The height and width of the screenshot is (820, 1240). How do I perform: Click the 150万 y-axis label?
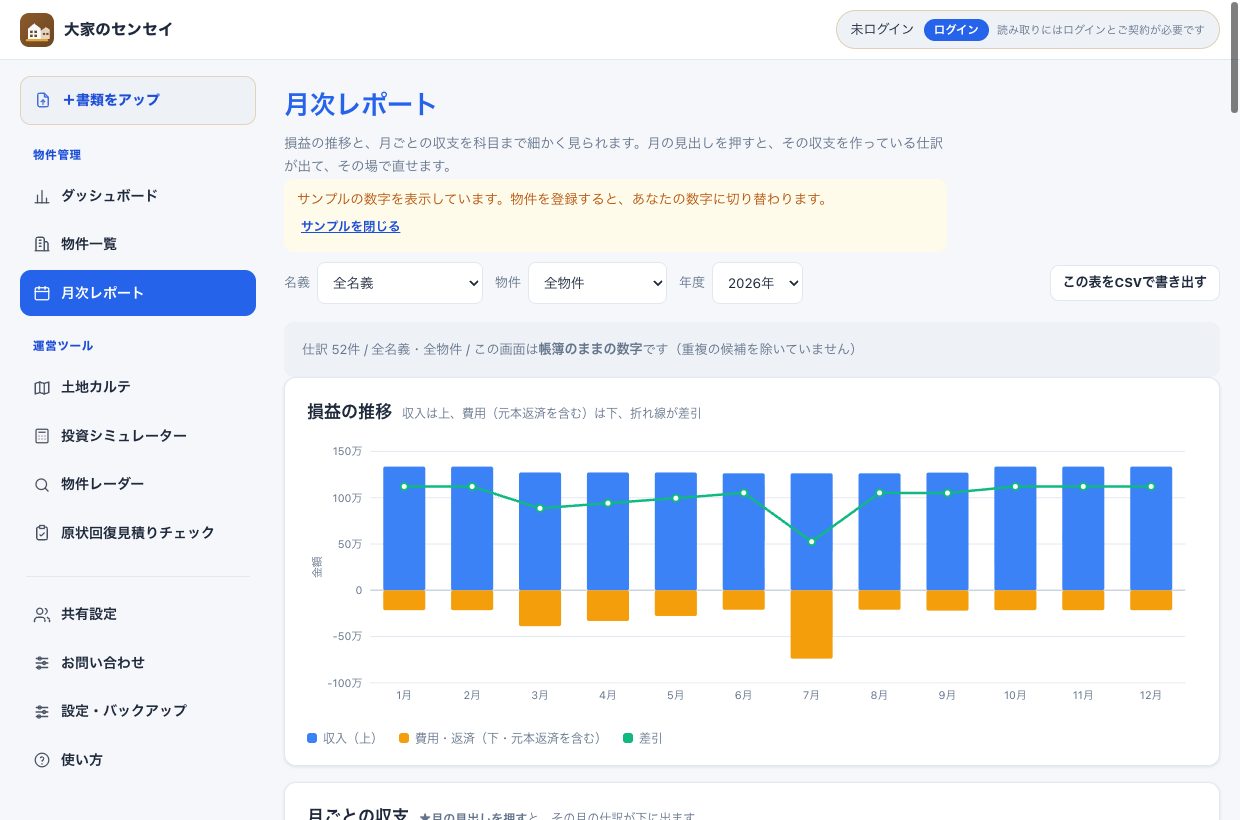[x=348, y=451]
